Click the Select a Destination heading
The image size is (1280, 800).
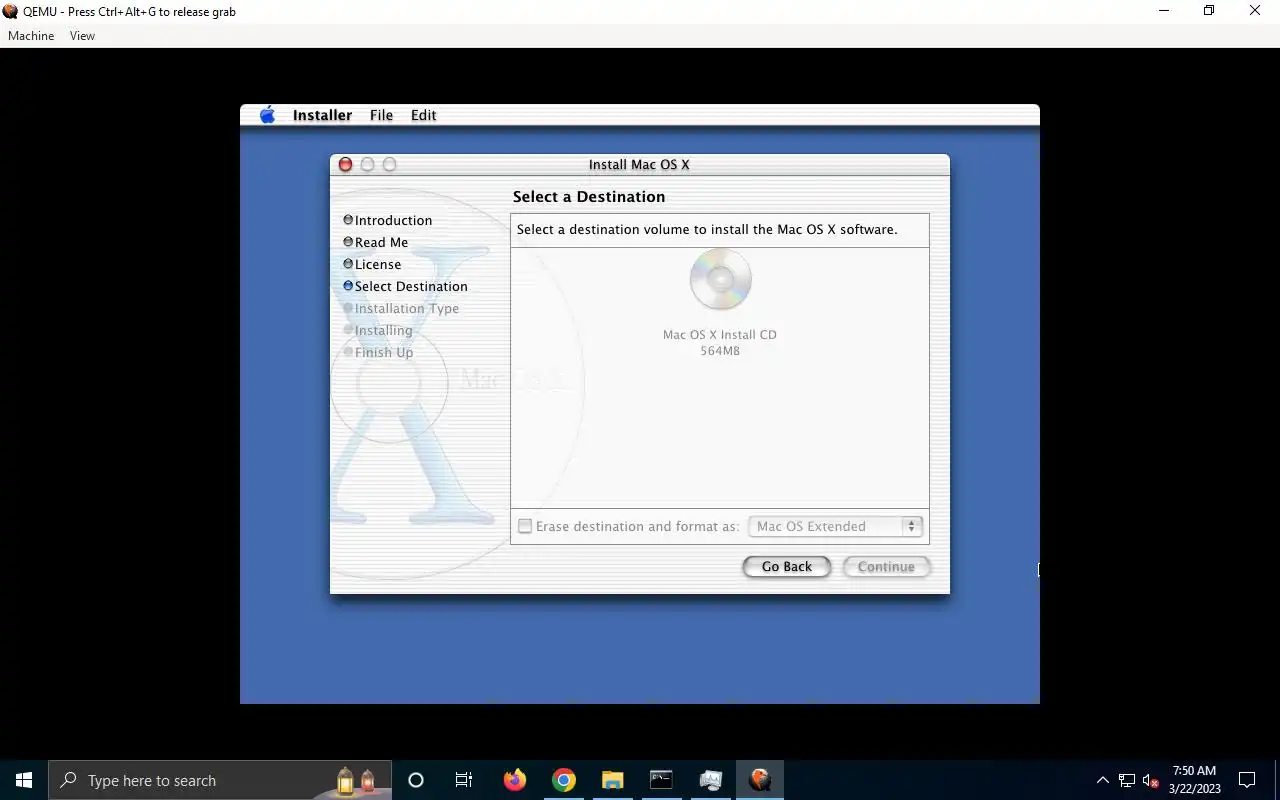[589, 197]
